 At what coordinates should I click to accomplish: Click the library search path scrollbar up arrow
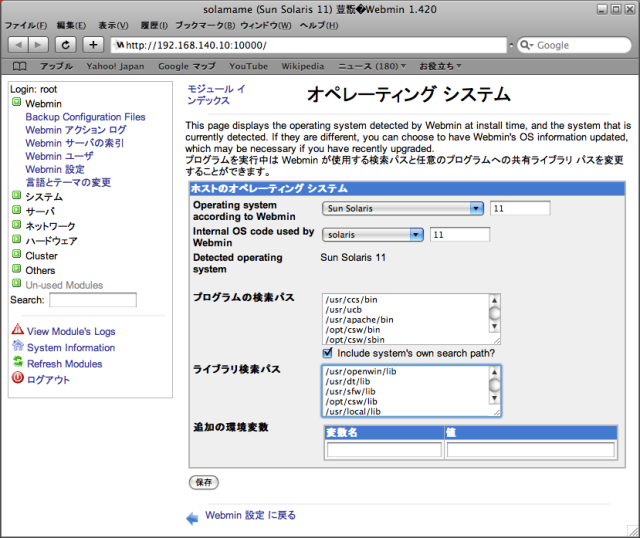click(x=494, y=372)
